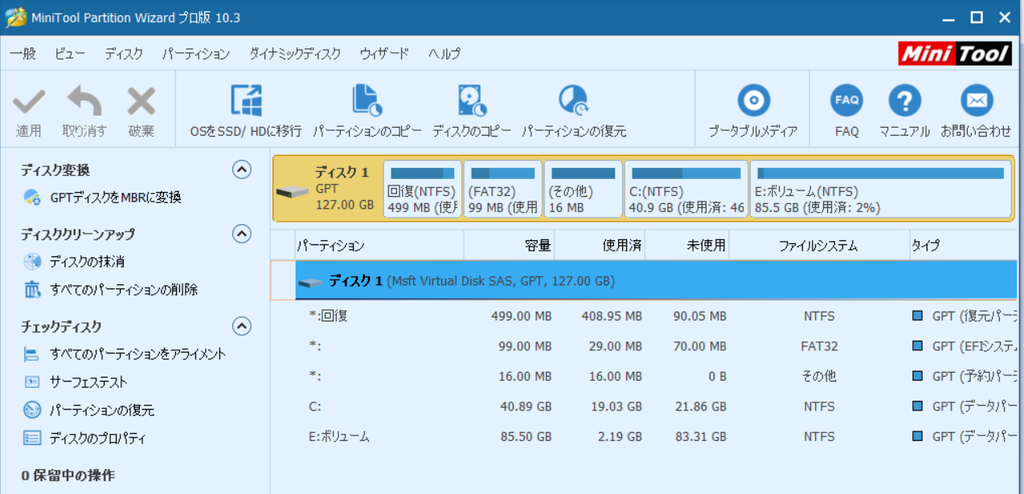
Task: Open the パーティションの復元 toolbar icon
Action: click(574, 101)
